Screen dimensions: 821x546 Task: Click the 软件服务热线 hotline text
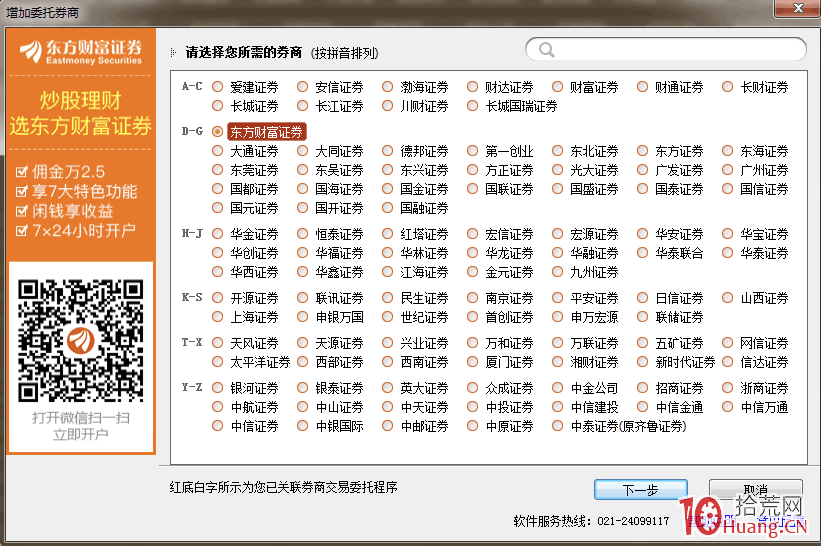pyautogui.click(x=591, y=521)
